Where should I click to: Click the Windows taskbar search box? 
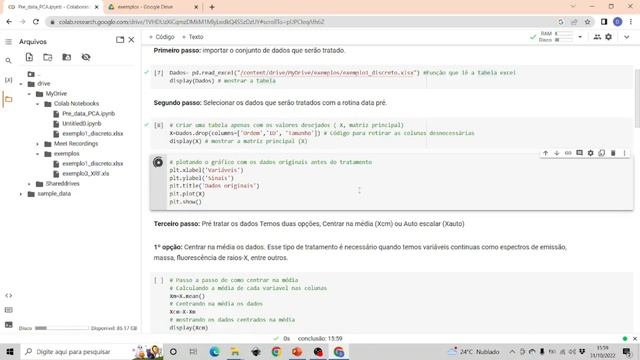click(92, 351)
